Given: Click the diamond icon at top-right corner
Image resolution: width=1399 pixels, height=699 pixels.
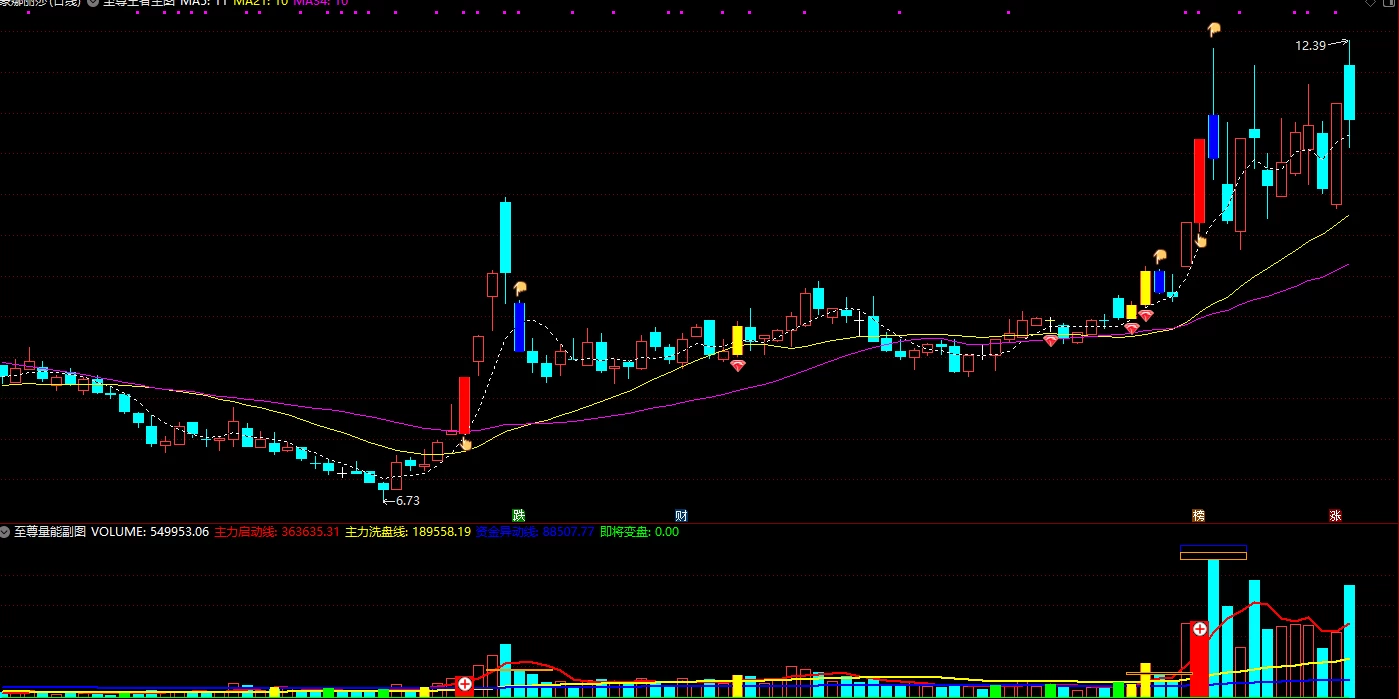Looking at the screenshot, I should [1371, 4].
